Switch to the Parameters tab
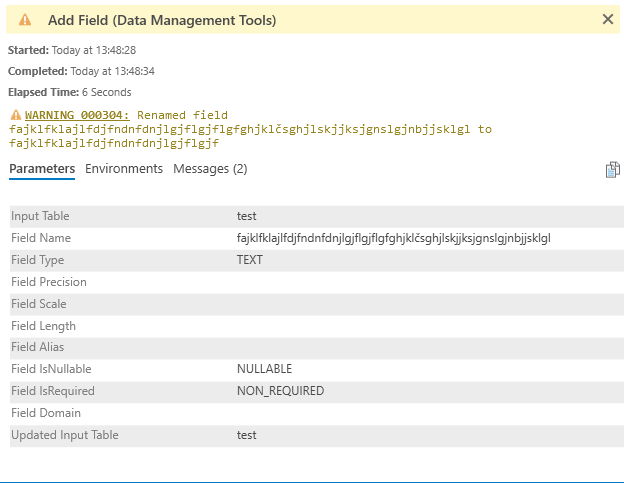Screen dimensions: 624x483 pos(42,169)
